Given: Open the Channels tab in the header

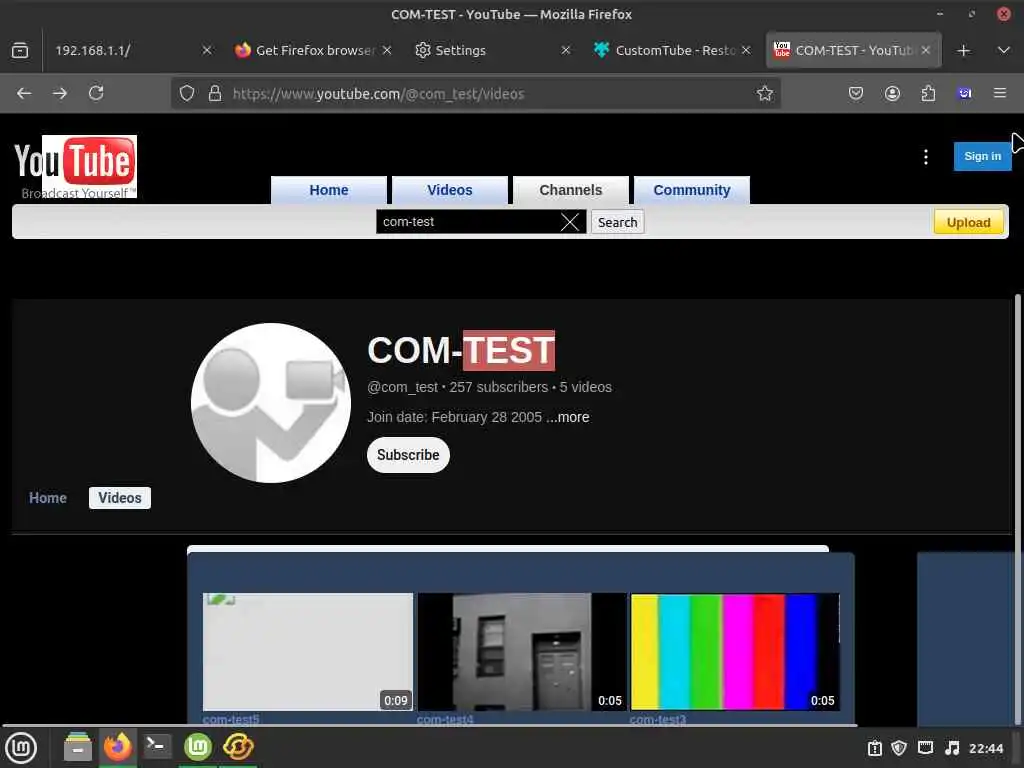Looking at the screenshot, I should [x=571, y=190].
